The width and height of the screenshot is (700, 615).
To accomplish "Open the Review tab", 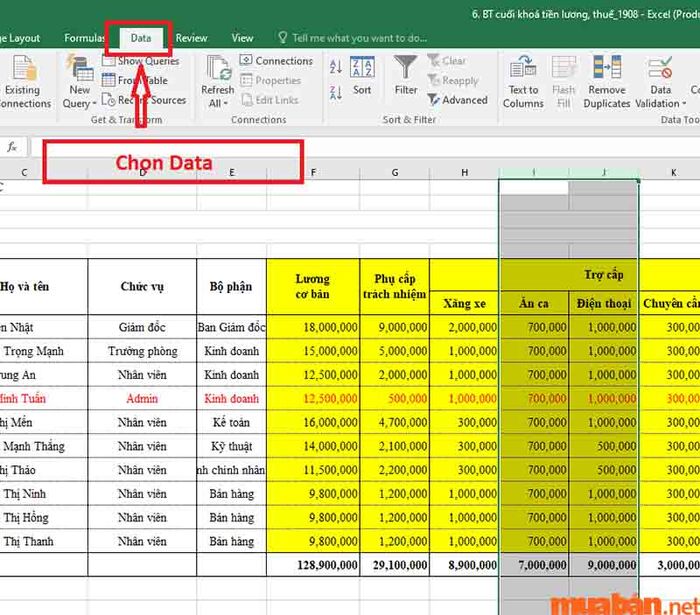I will tap(191, 38).
